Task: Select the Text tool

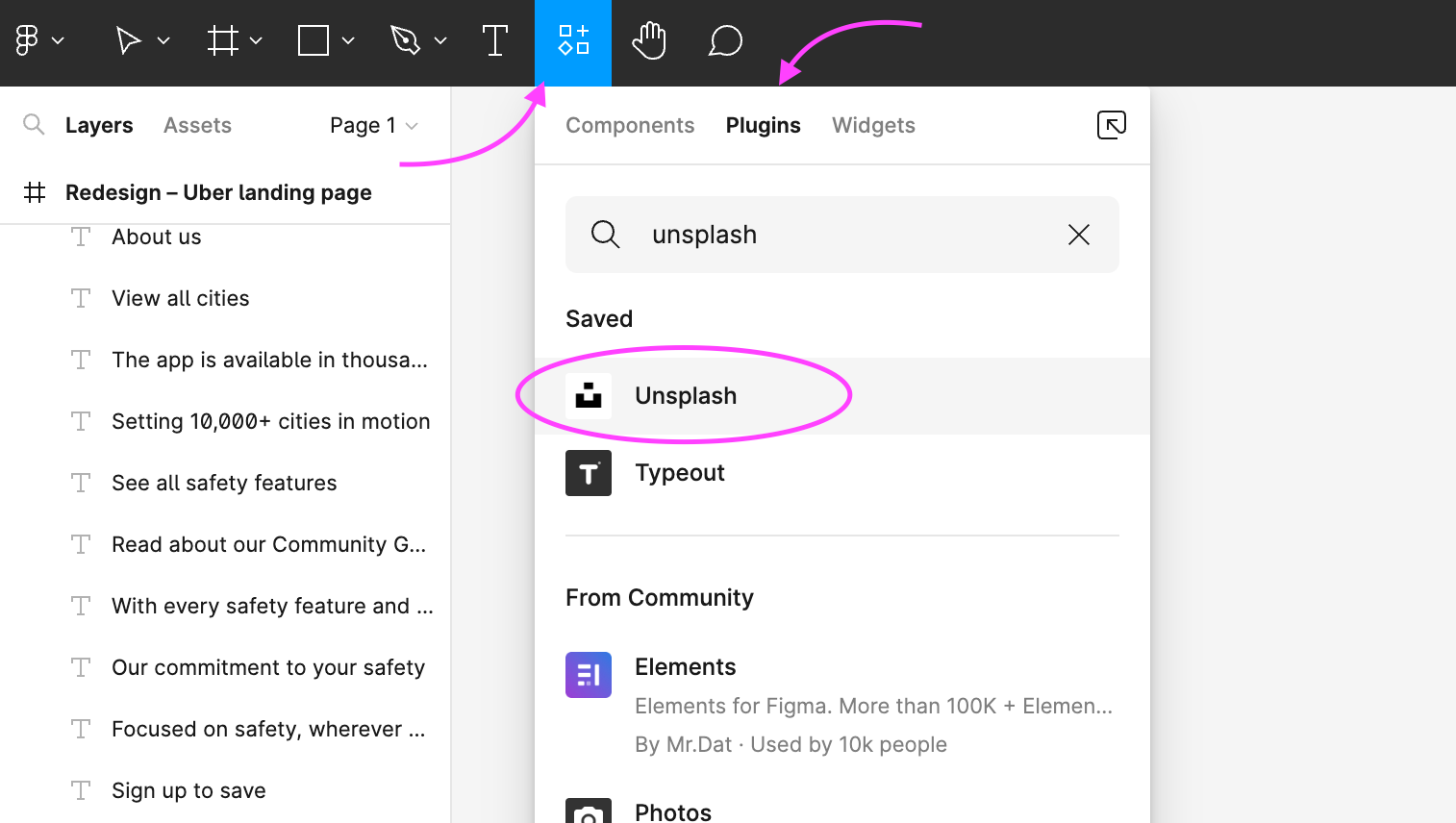Action: [x=494, y=40]
